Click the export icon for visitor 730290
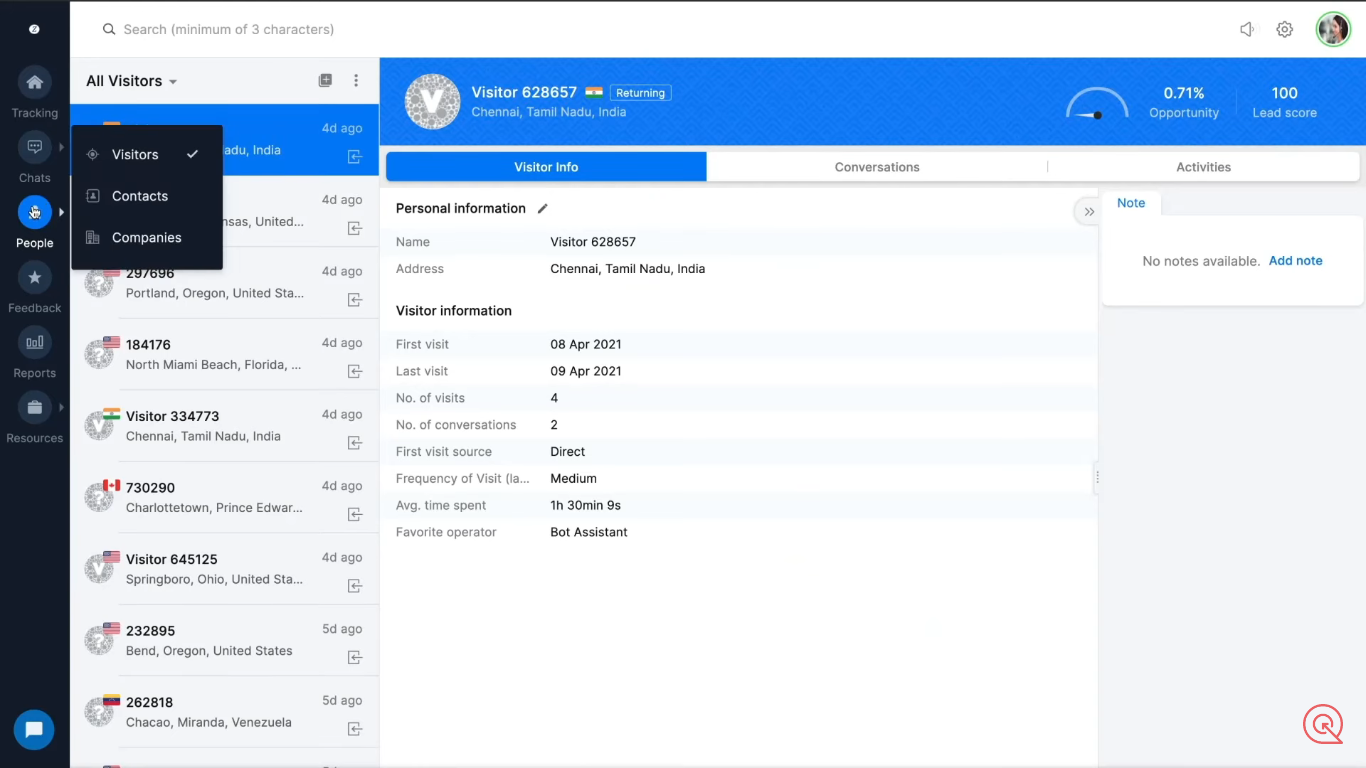Image resolution: width=1366 pixels, height=768 pixels. [355, 514]
